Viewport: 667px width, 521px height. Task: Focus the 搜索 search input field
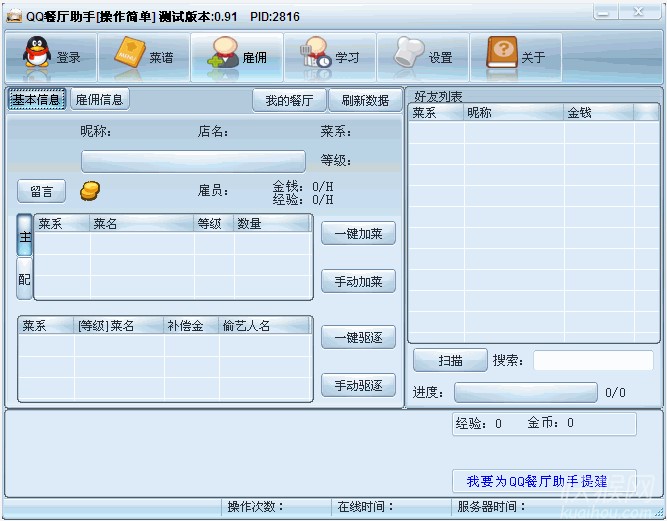pyautogui.click(x=593, y=361)
